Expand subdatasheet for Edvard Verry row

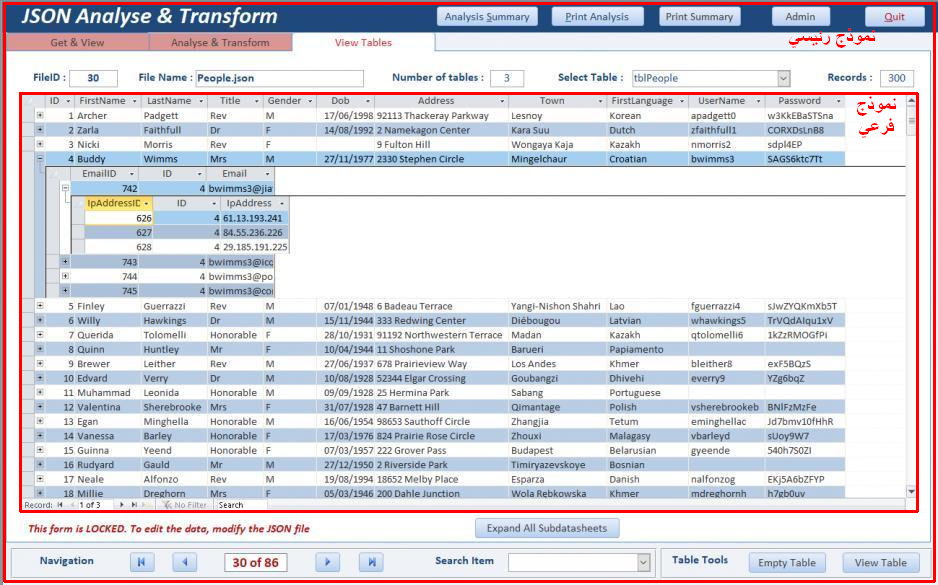39,378
